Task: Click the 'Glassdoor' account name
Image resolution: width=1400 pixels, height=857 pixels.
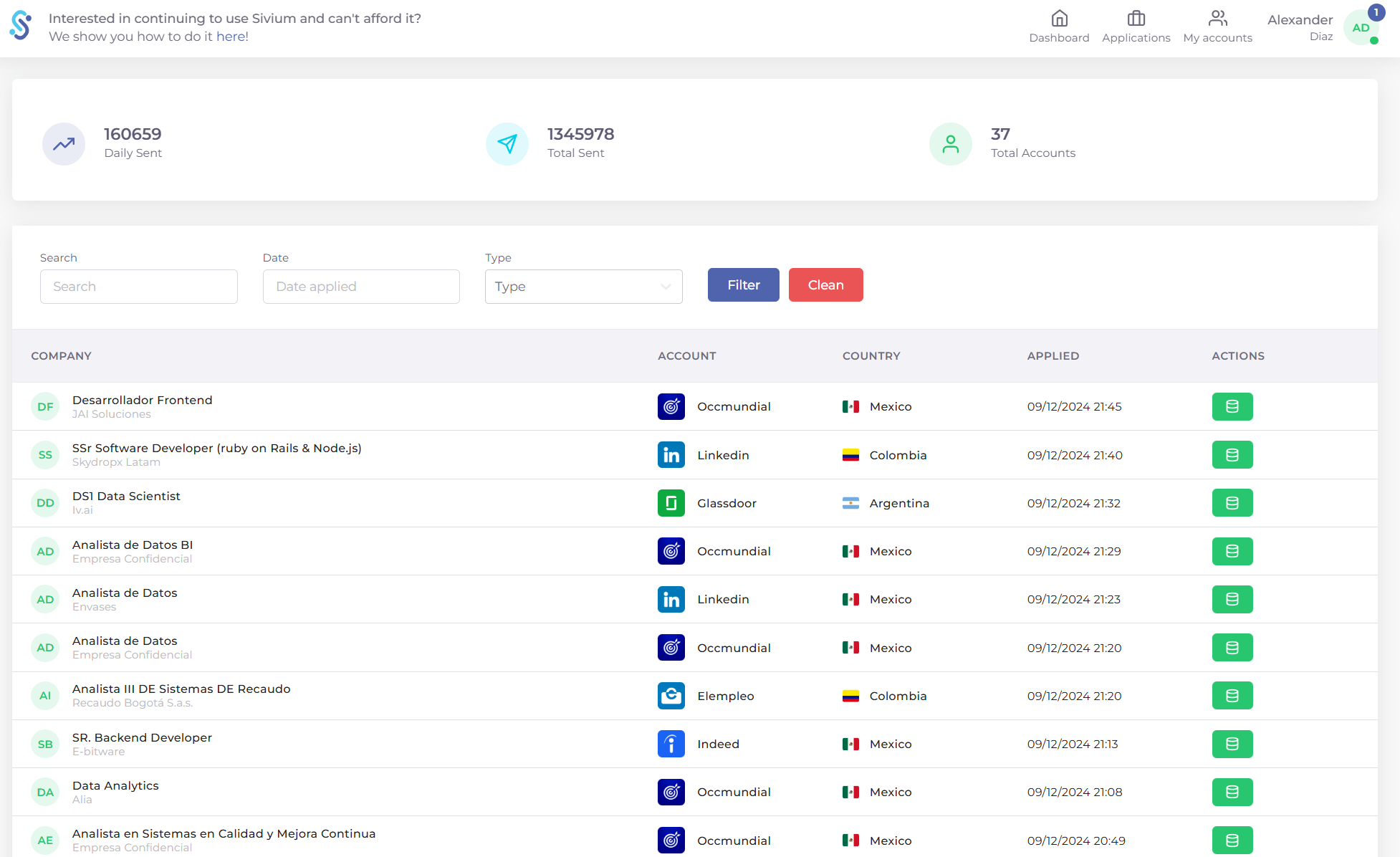Action: [x=727, y=503]
